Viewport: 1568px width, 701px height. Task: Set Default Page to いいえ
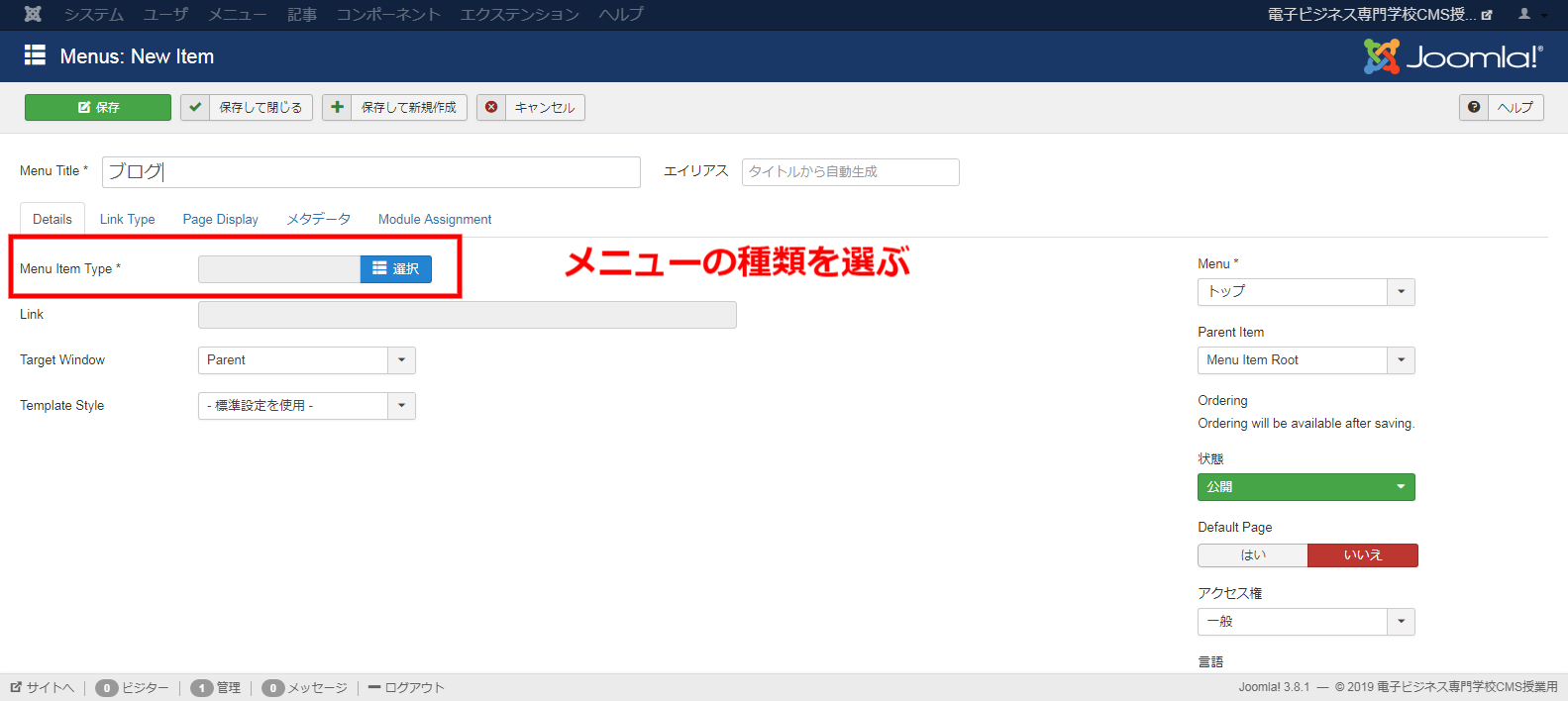tap(1362, 555)
